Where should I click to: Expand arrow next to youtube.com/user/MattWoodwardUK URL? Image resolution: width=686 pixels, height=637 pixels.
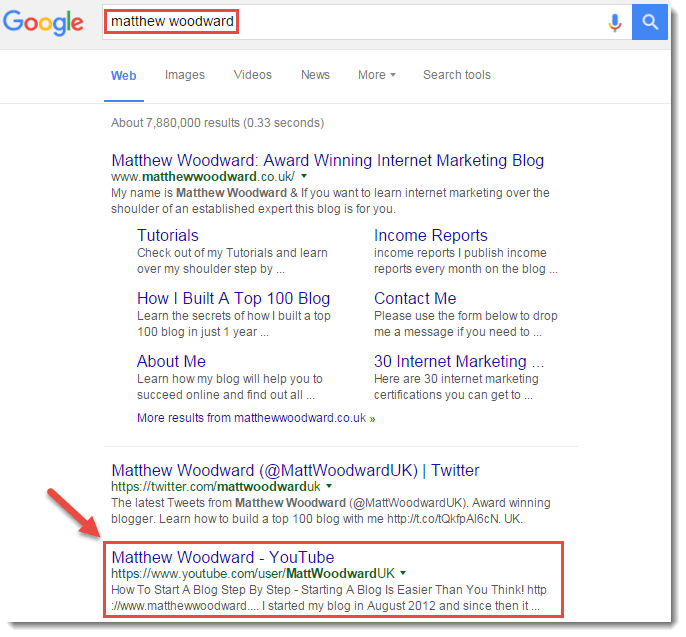click(403, 573)
